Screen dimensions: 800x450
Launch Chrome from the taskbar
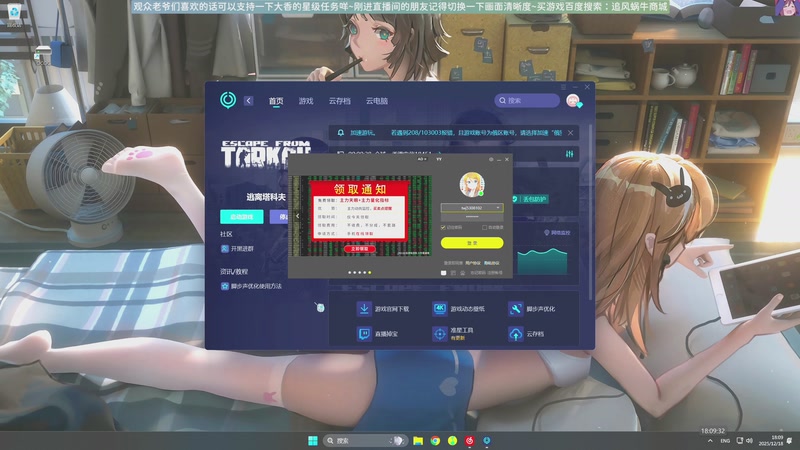pyautogui.click(x=435, y=440)
